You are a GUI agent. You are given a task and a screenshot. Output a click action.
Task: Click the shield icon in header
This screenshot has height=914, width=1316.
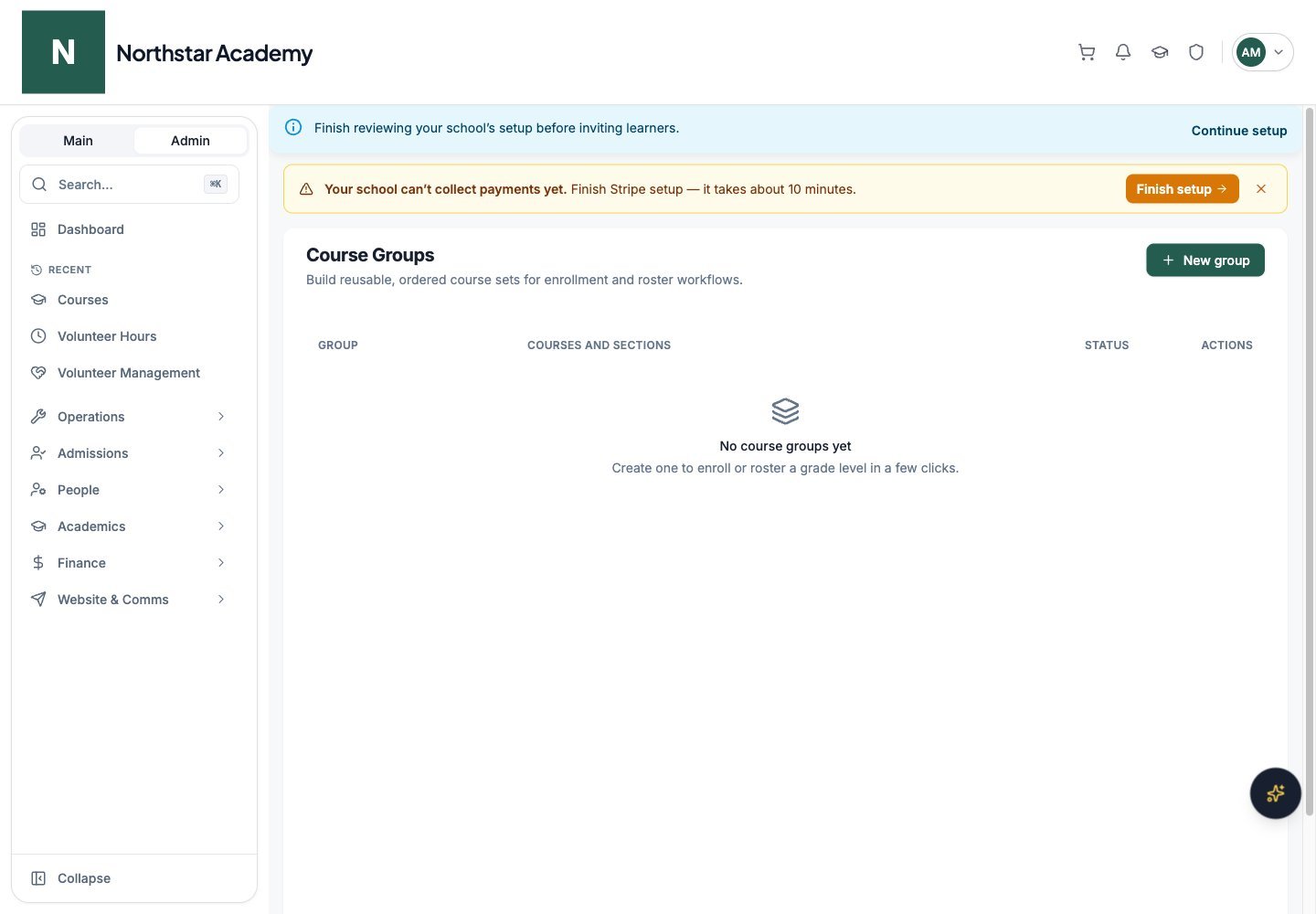1196,52
